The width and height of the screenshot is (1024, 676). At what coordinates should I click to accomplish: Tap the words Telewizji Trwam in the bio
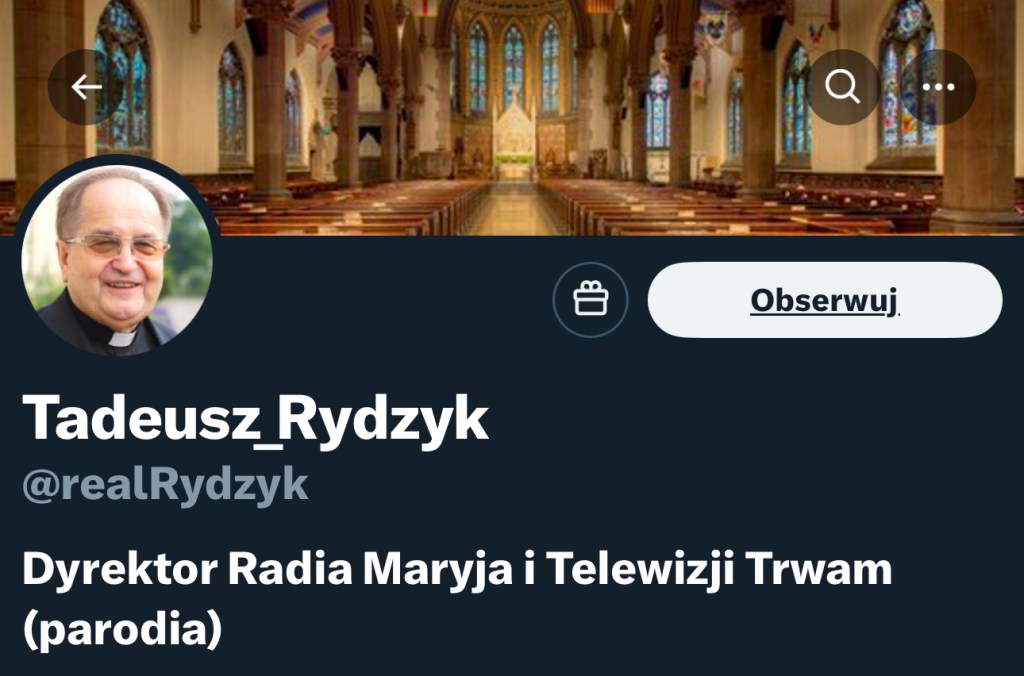coord(719,569)
